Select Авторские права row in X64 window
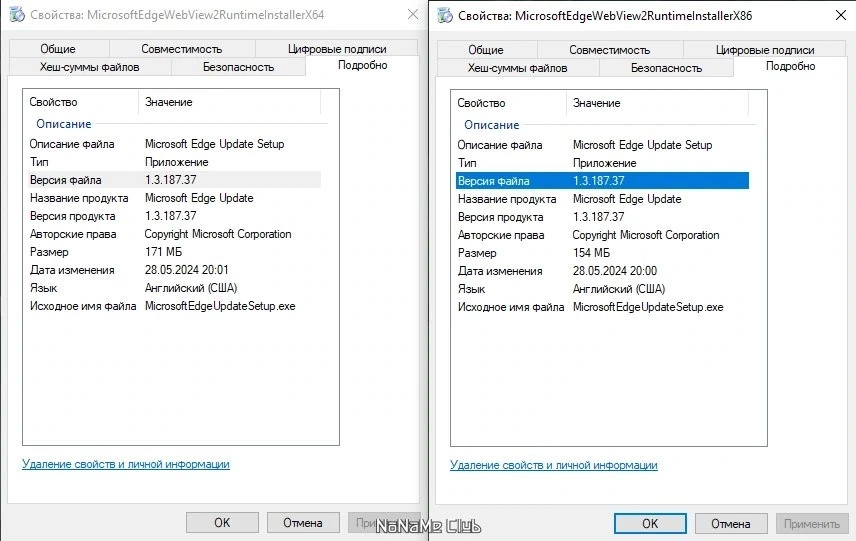This screenshot has height=541, width=856. point(174,234)
